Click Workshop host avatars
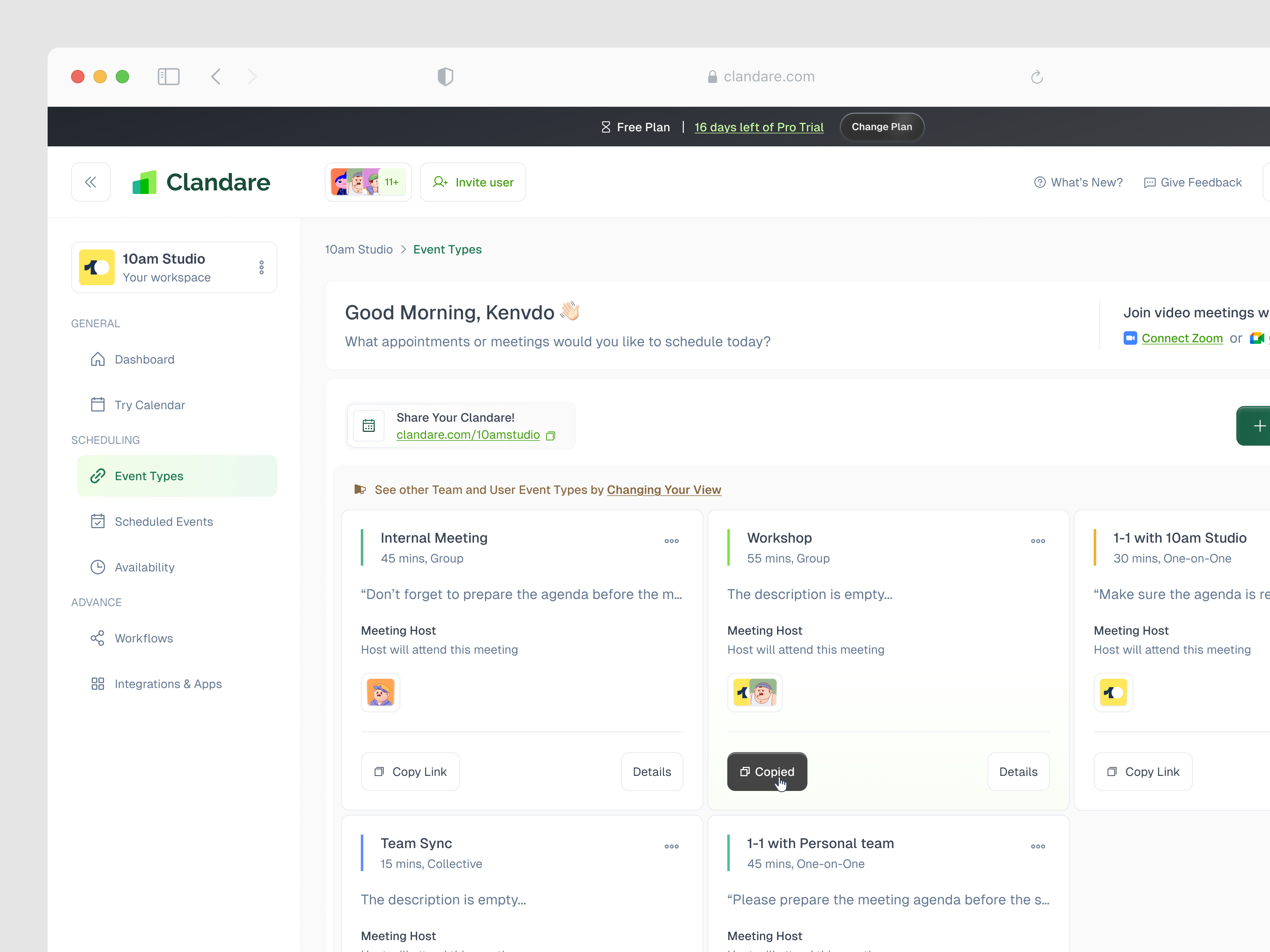Screen dimensions: 1270x952 (x=755, y=693)
